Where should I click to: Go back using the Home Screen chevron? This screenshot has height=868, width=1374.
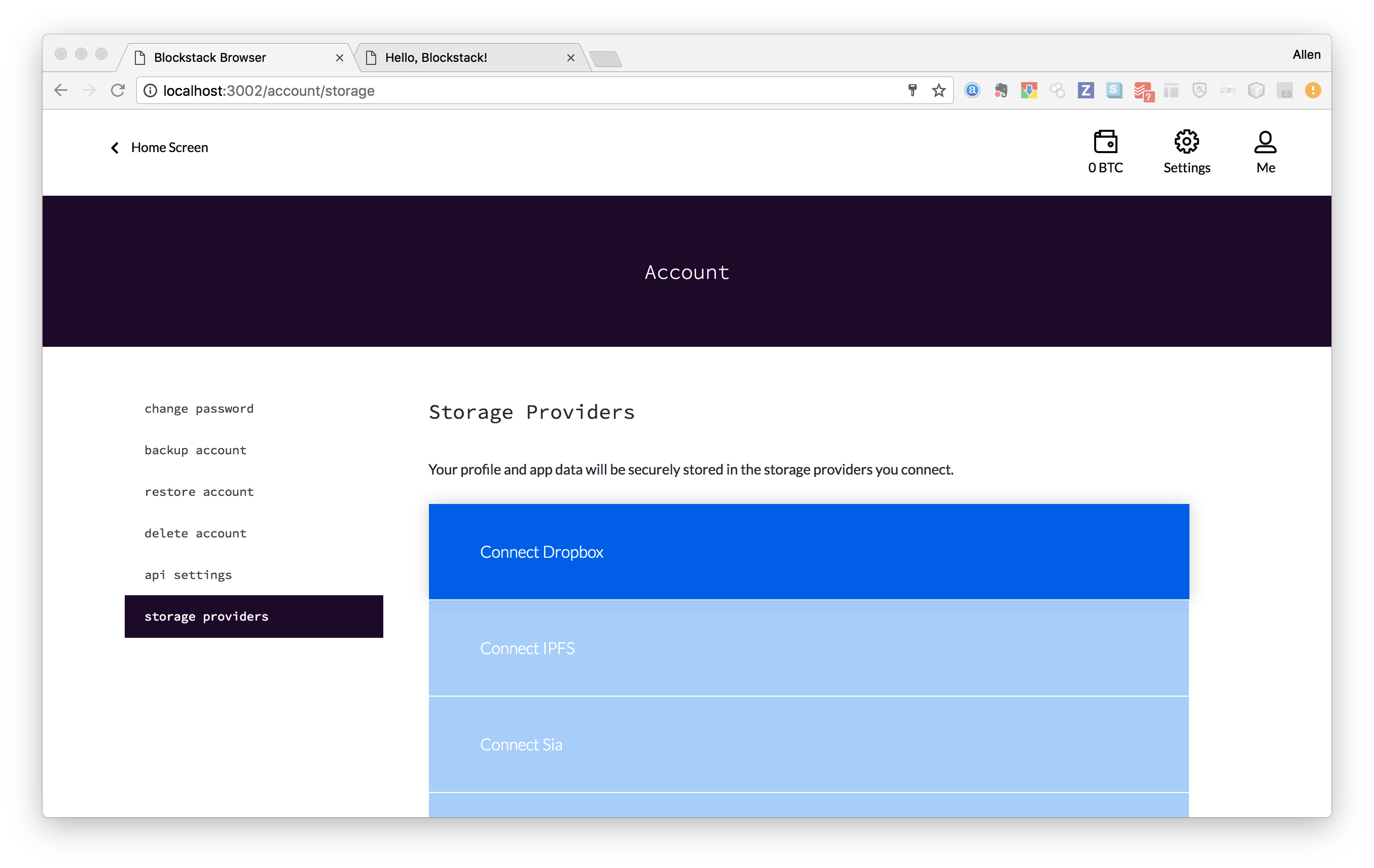tap(115, 148)
